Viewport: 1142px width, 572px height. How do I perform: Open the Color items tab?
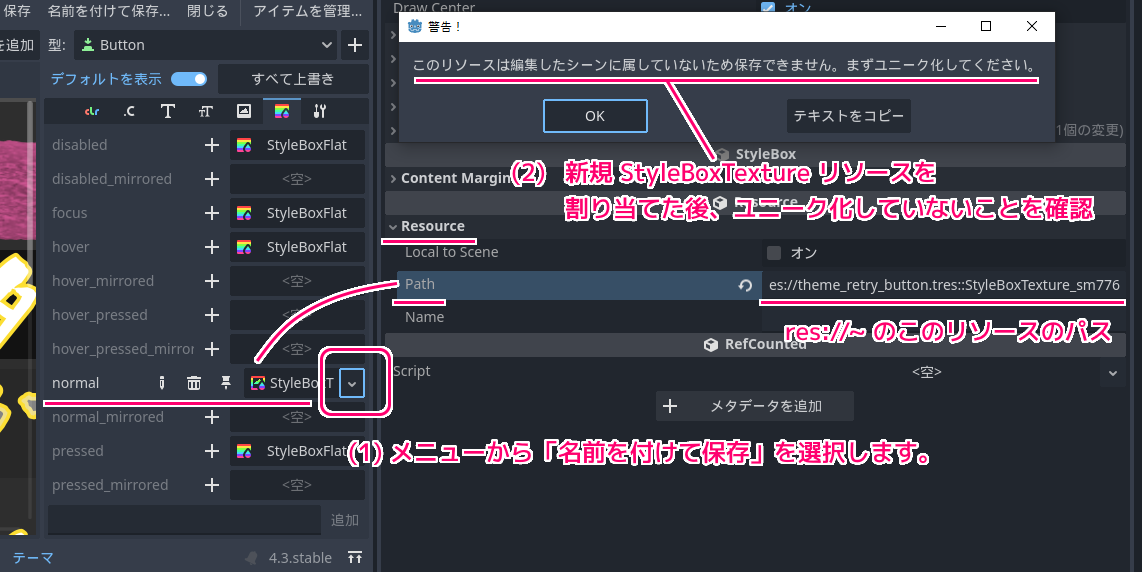tap(92, 111)
